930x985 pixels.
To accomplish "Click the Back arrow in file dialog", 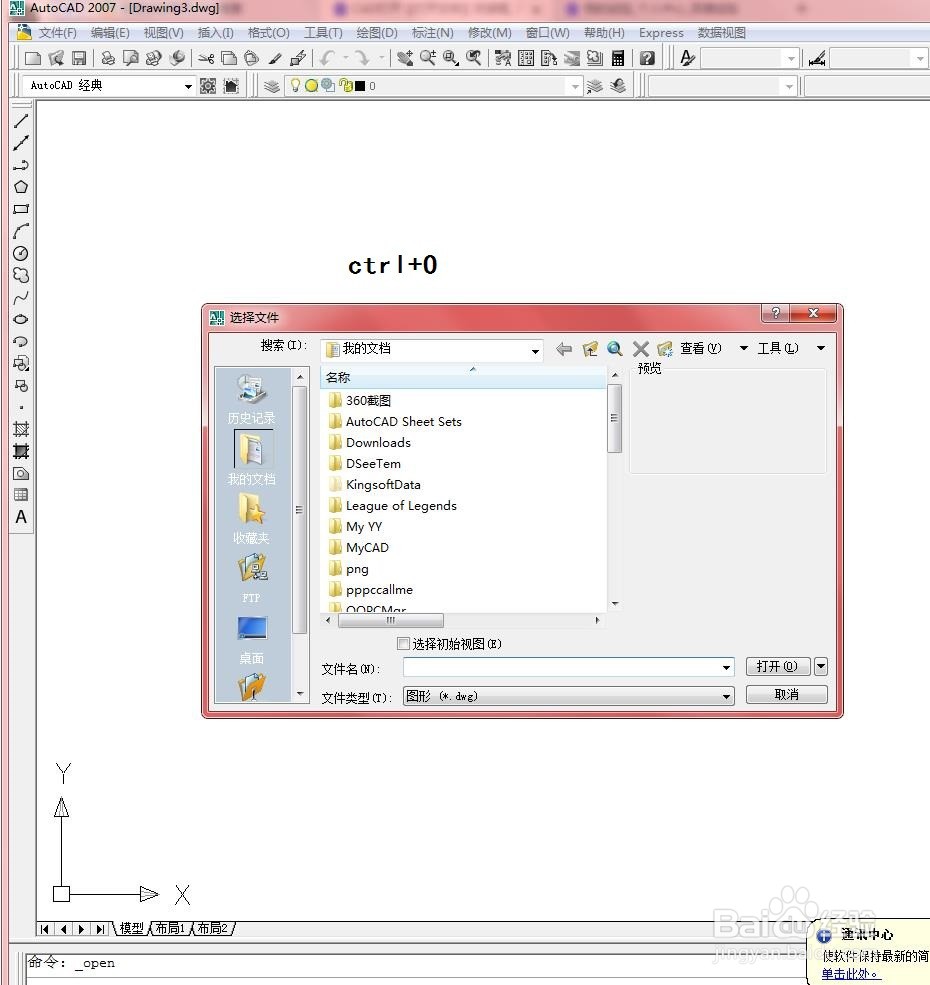I will (x=564, y=349).
